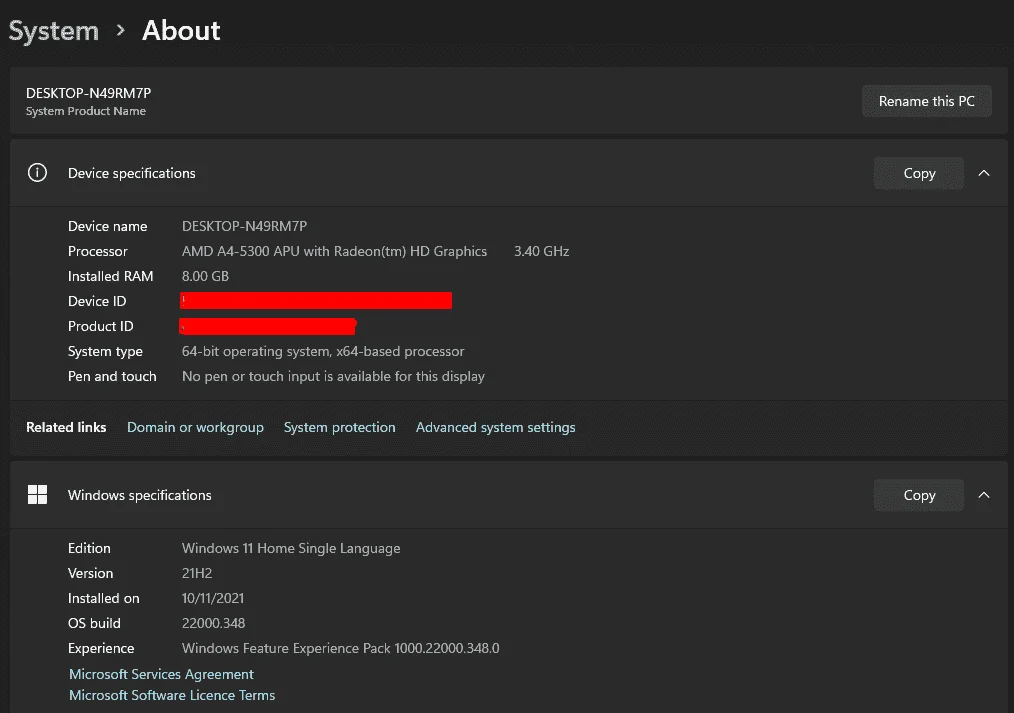Select the Pen and touch value text

click(333, 376)
